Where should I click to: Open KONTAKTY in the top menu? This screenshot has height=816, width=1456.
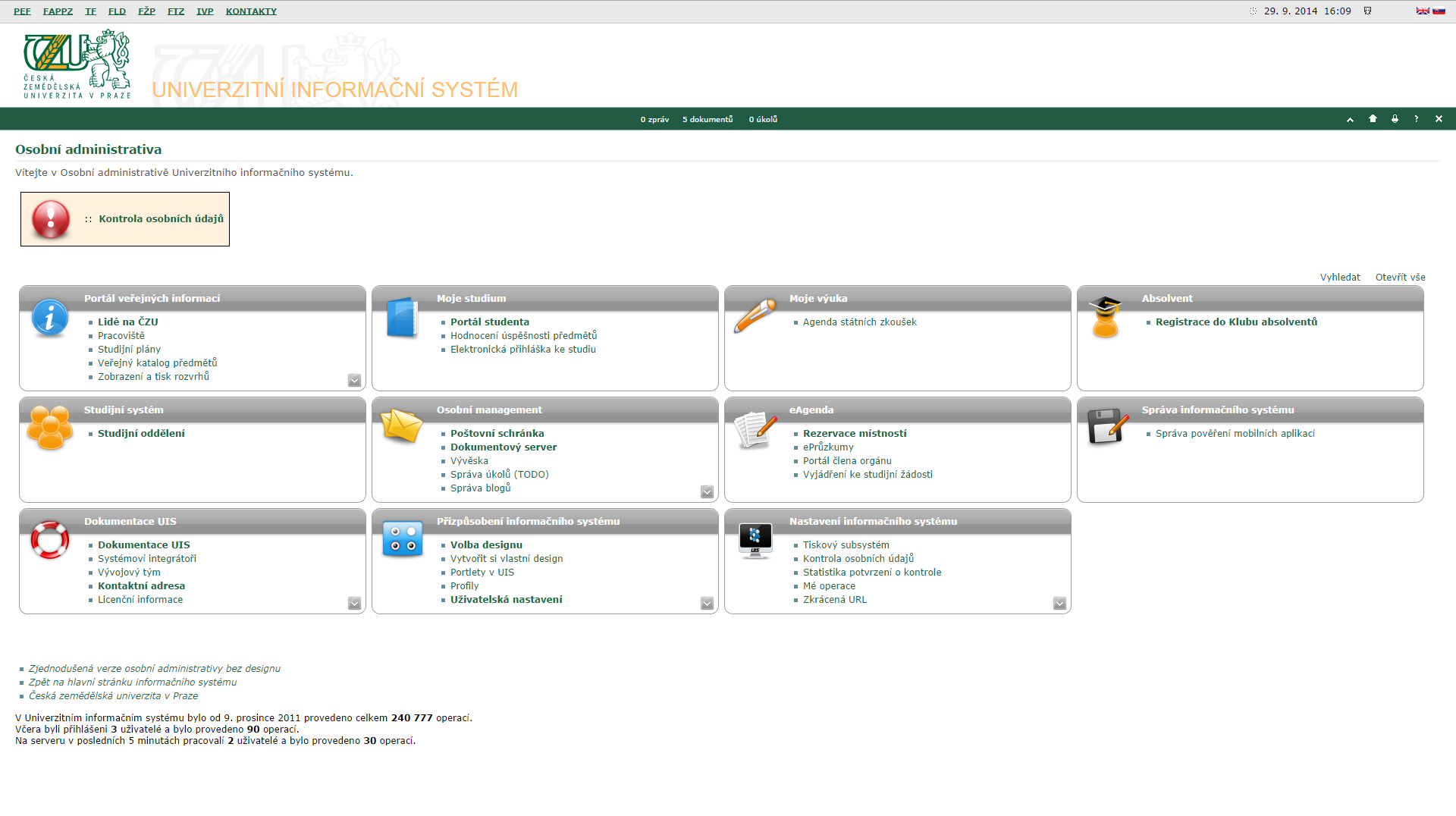point(251,11)
